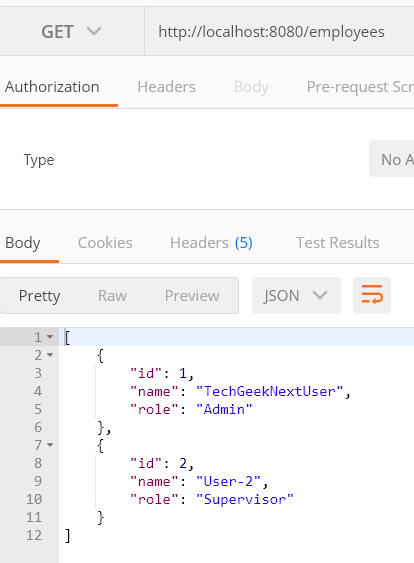Select the Pretty response view
The image size is (414, 563).
coord(39,296)
